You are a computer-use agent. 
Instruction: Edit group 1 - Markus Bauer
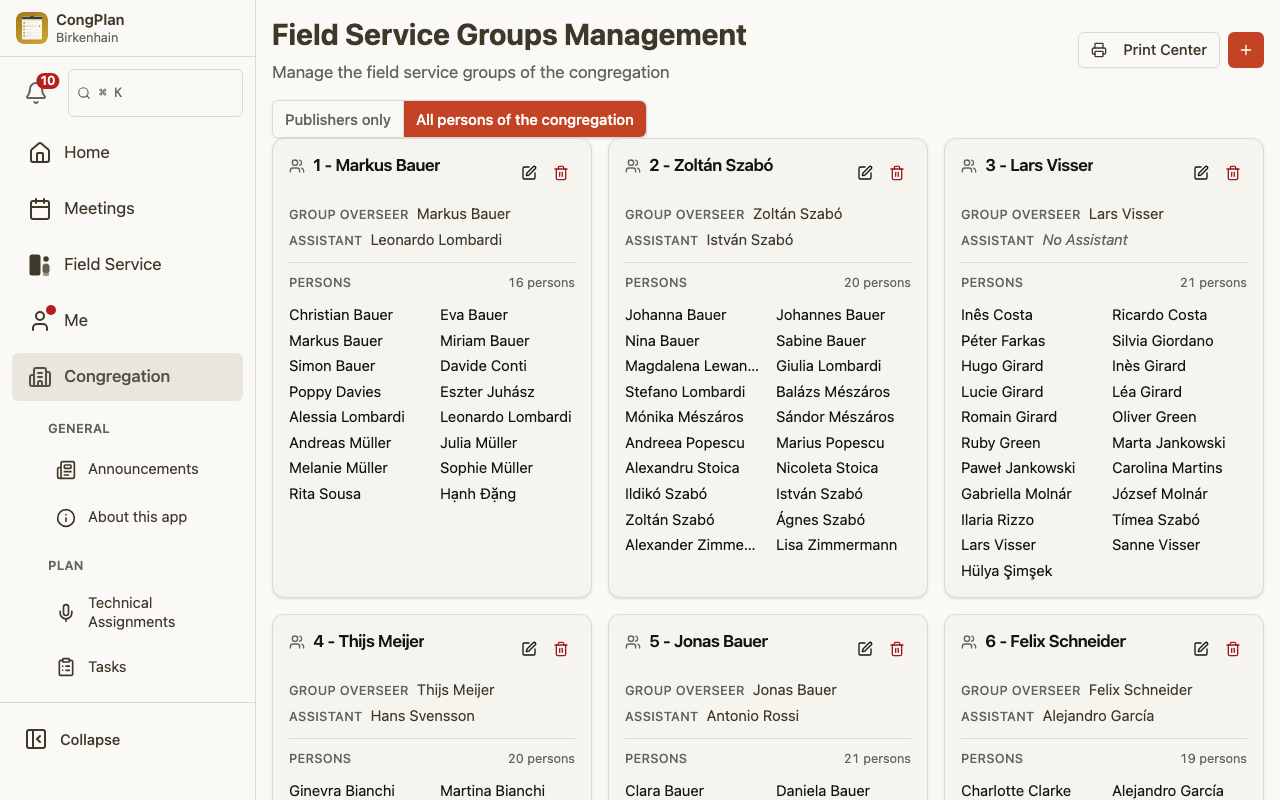(529, 173)
